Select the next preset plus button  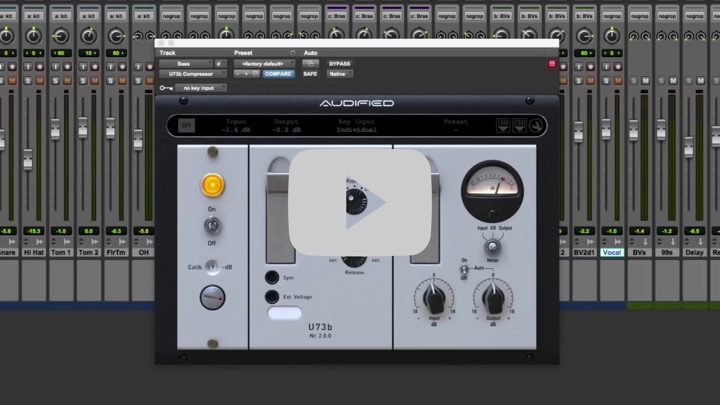246,74
